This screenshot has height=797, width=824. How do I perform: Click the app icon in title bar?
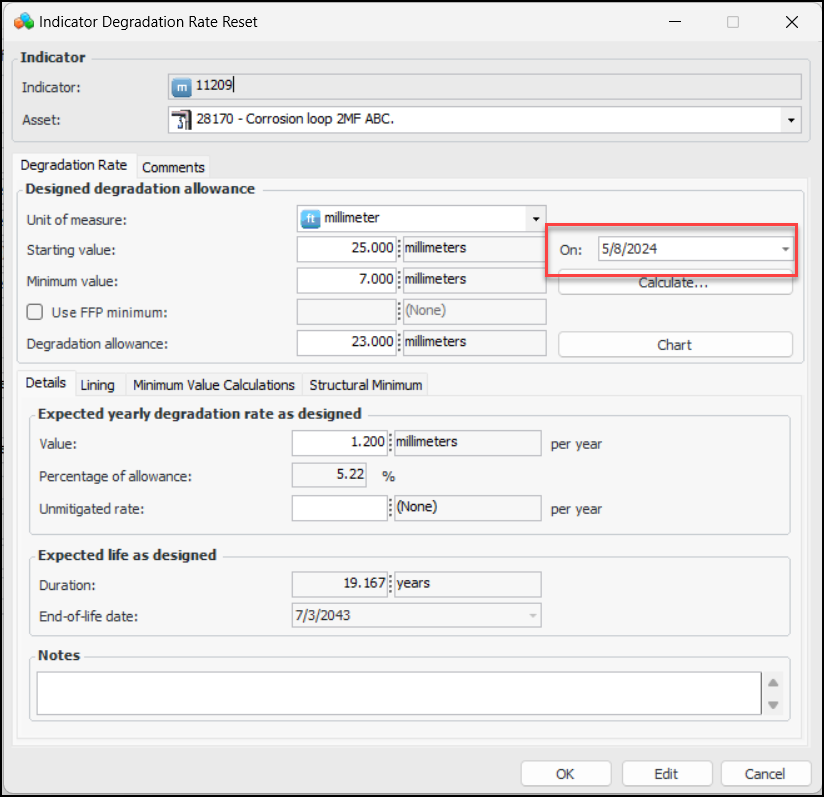pyautogui.click(x=21, y=21)
